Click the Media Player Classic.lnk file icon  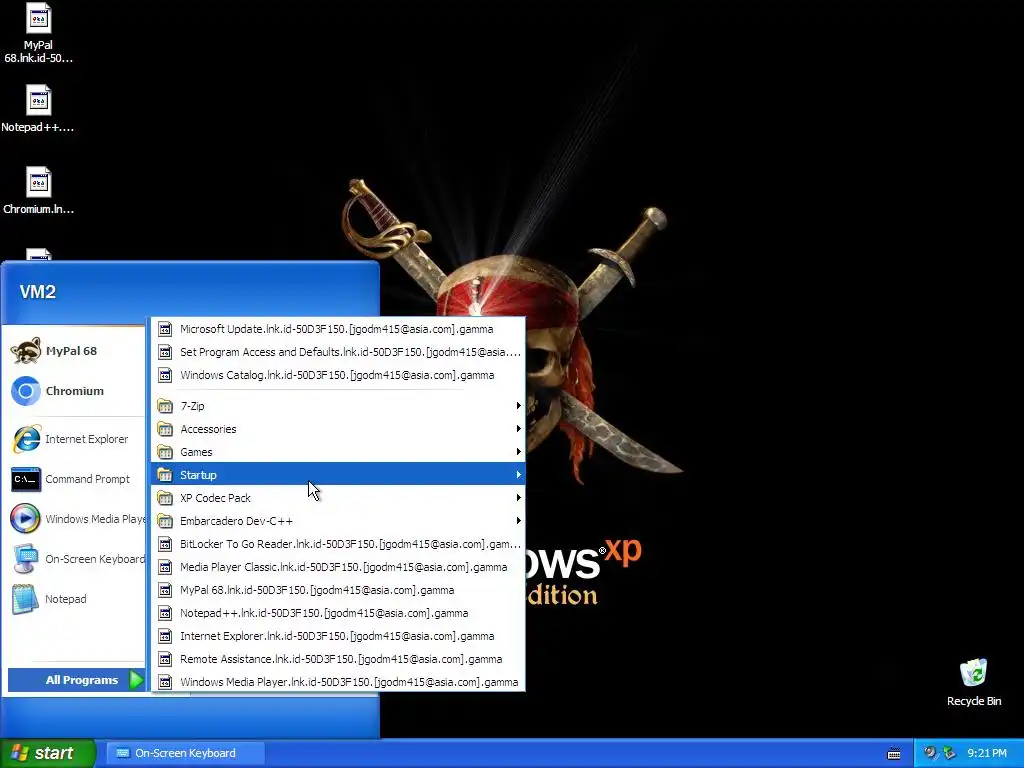pos(165,567)
